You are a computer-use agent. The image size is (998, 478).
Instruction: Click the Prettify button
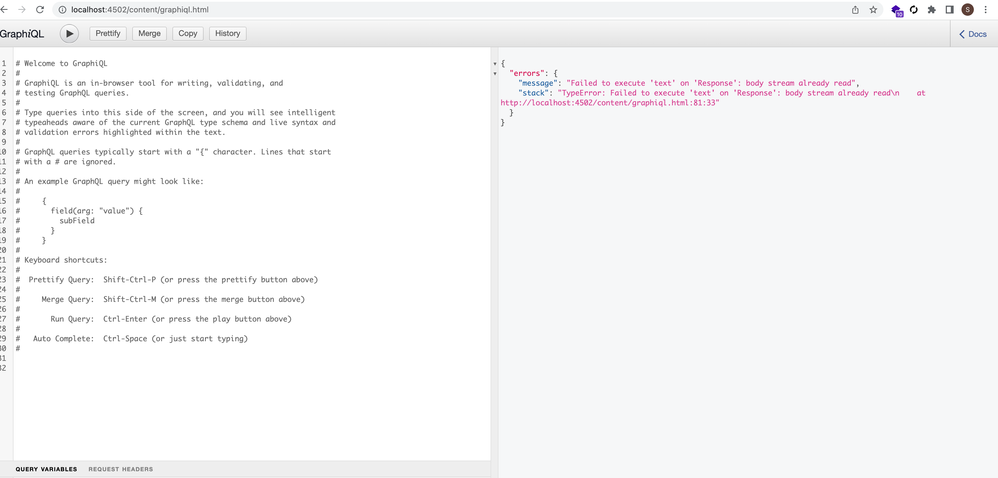click(108, 34)
